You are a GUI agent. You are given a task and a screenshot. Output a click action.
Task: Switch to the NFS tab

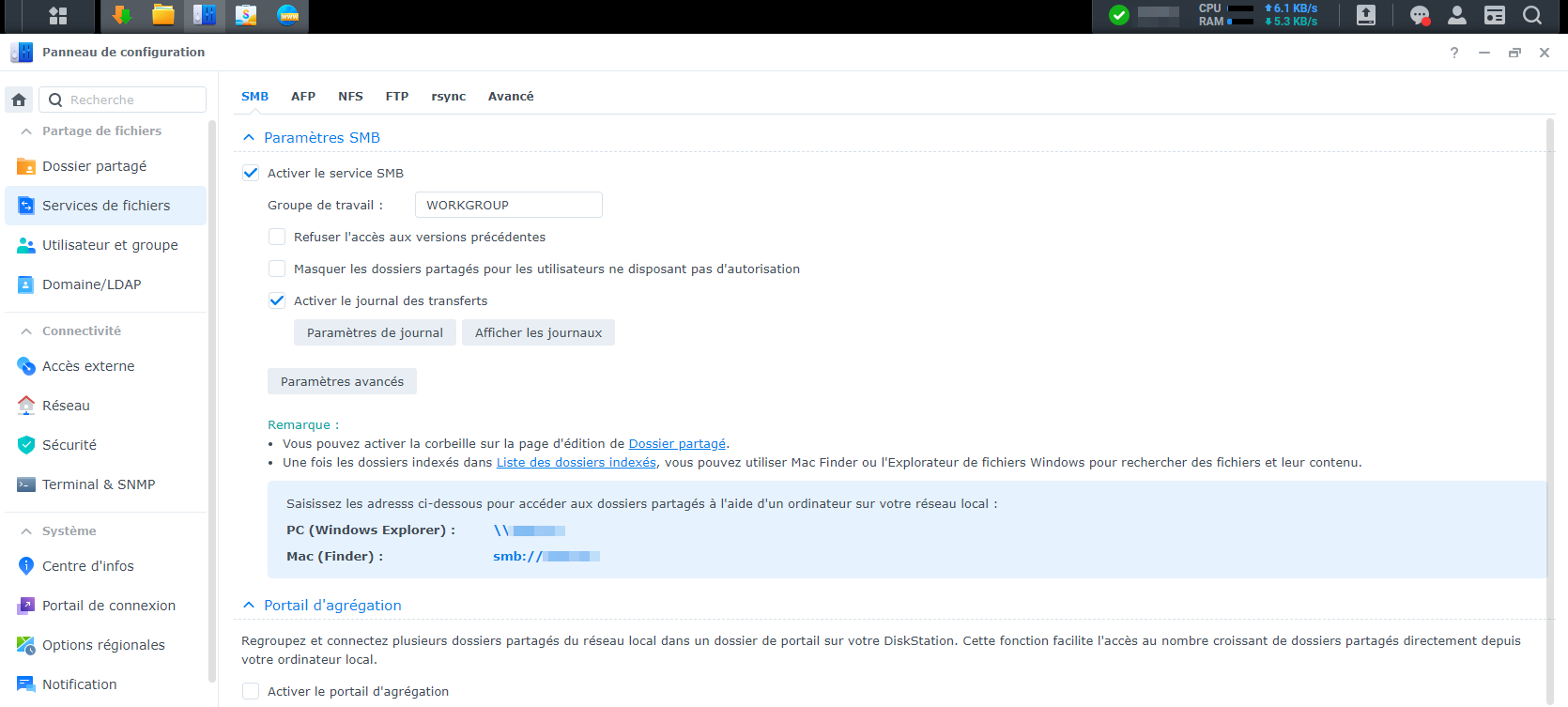[x=350, y=96]
